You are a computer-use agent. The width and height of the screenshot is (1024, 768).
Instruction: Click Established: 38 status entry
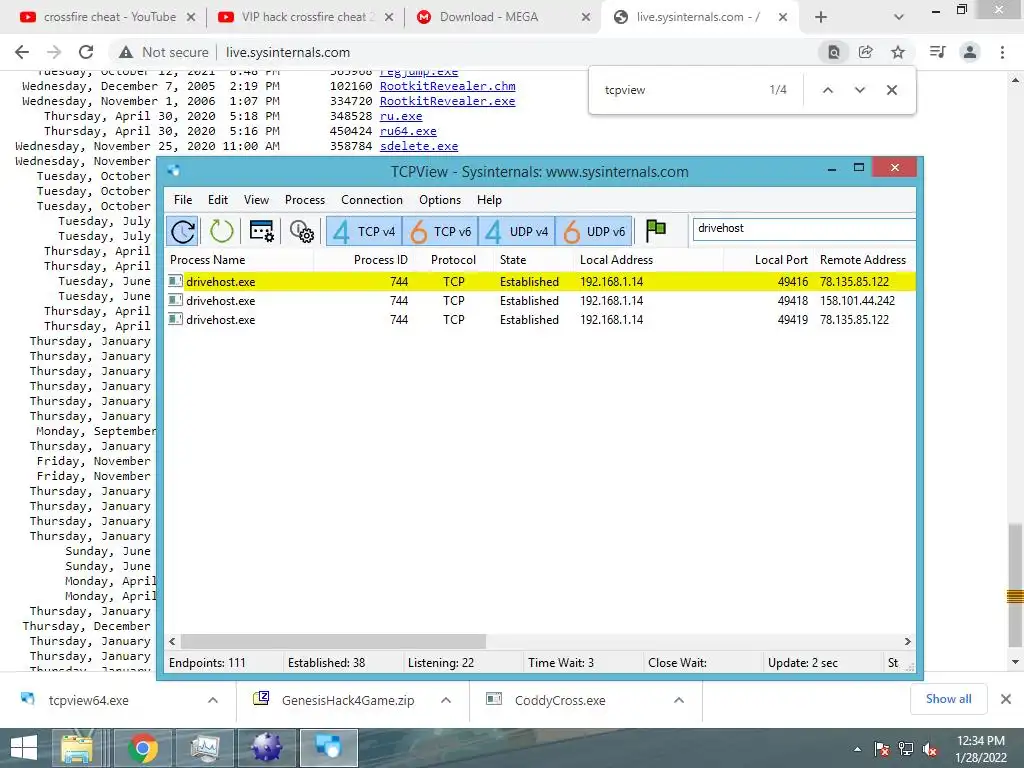tap(327, 663)
